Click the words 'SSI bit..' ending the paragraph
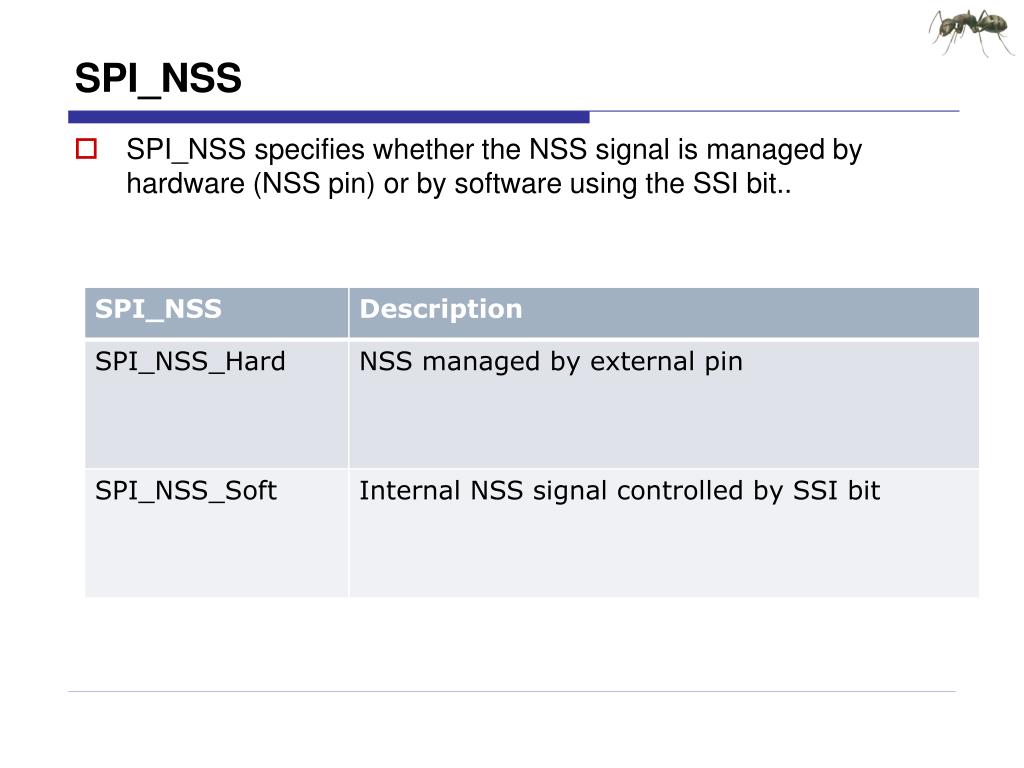Screen dimensions: 1024x768 click(x=743, y=184)
